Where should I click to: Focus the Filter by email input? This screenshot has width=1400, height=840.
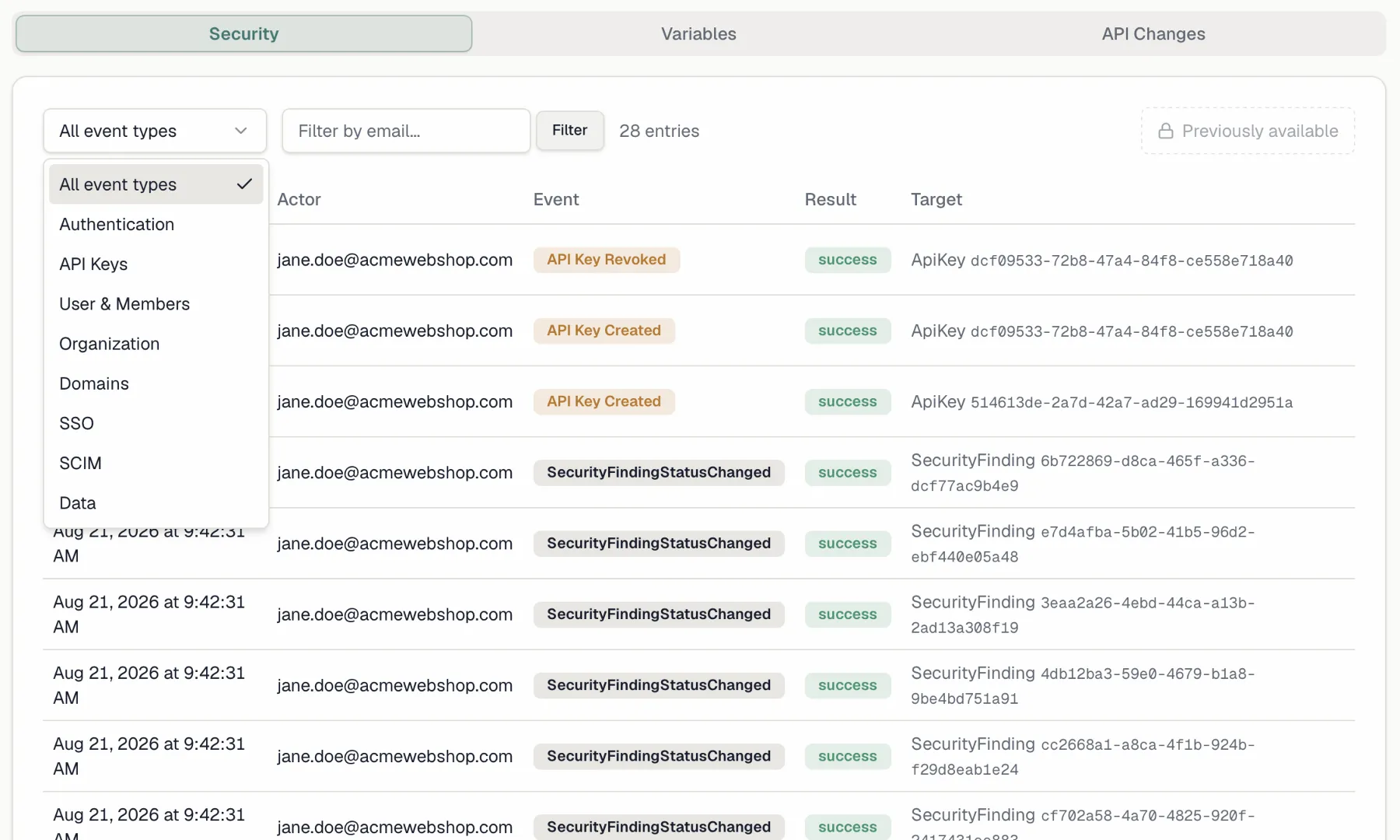click(x=406, y=131)
